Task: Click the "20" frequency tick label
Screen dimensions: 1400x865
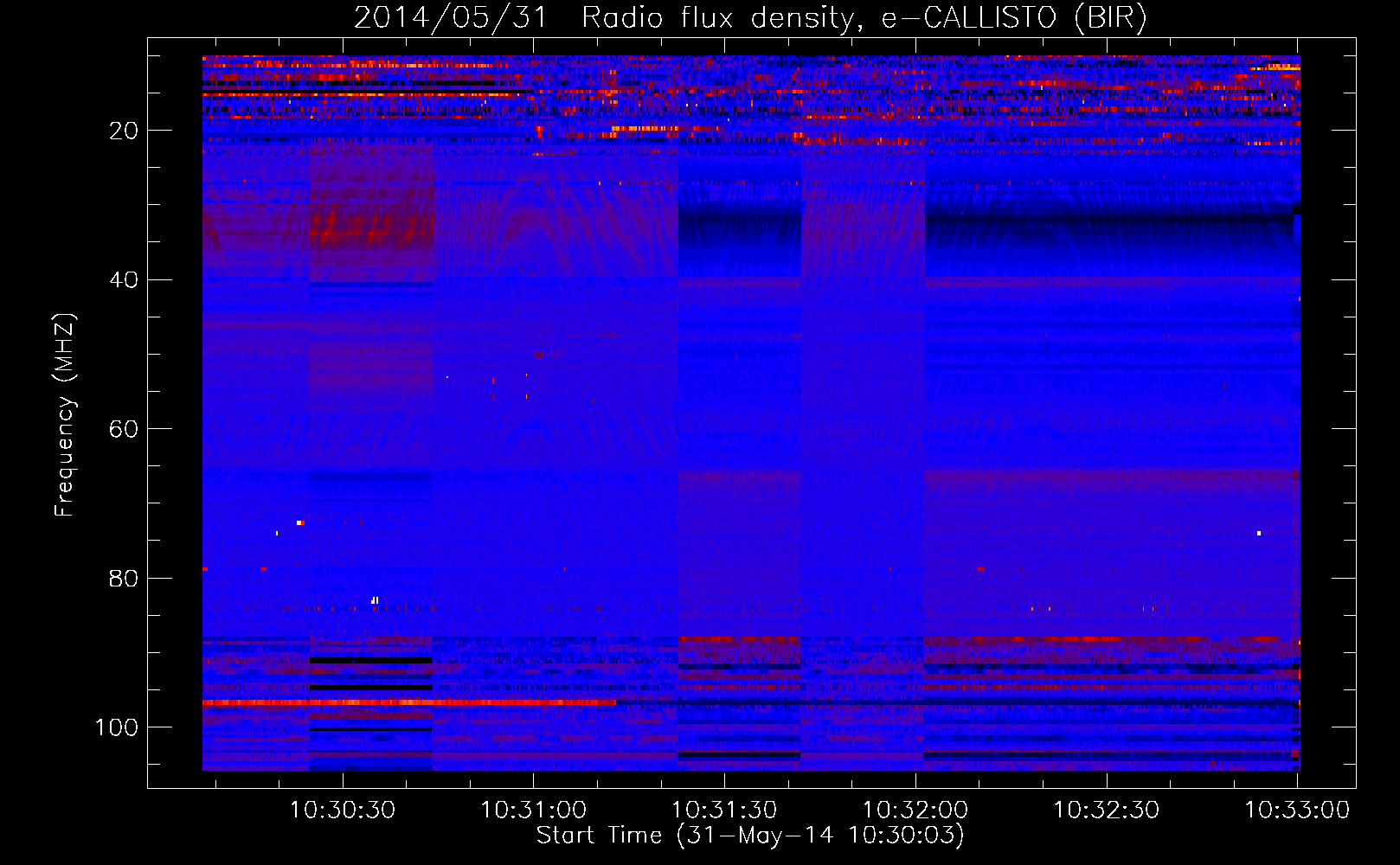Action: pyautogui.click(x=124, y=131)
